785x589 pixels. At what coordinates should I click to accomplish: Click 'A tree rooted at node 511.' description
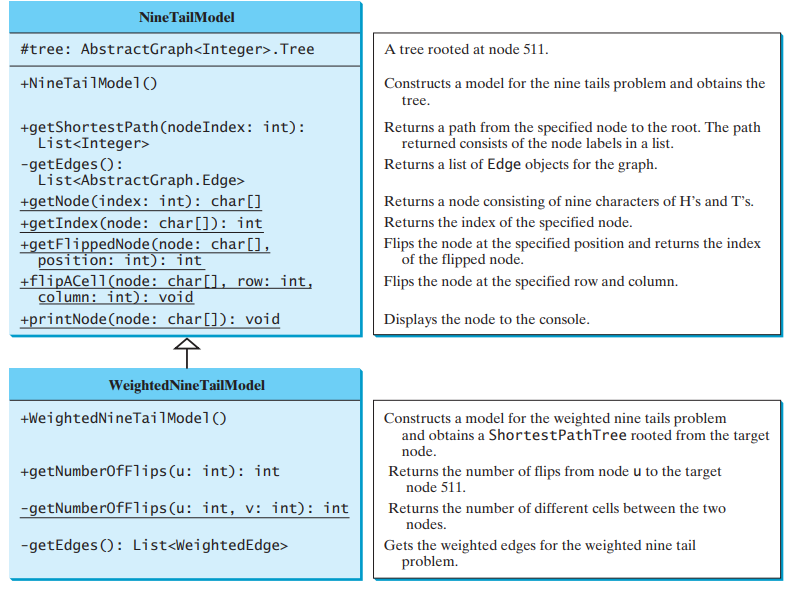click(466, 50)
